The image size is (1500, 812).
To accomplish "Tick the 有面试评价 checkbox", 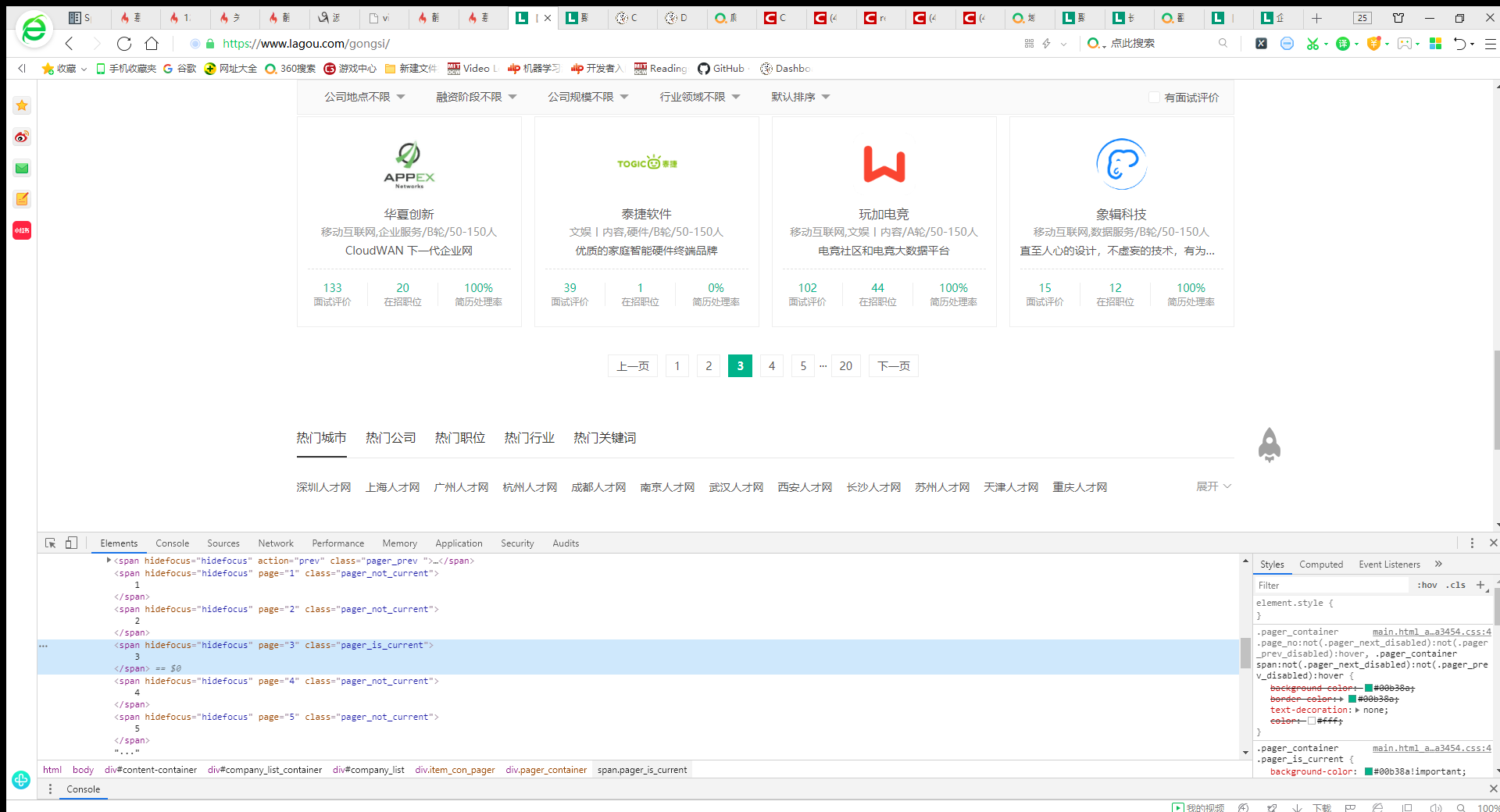I will pos(1154,97).
